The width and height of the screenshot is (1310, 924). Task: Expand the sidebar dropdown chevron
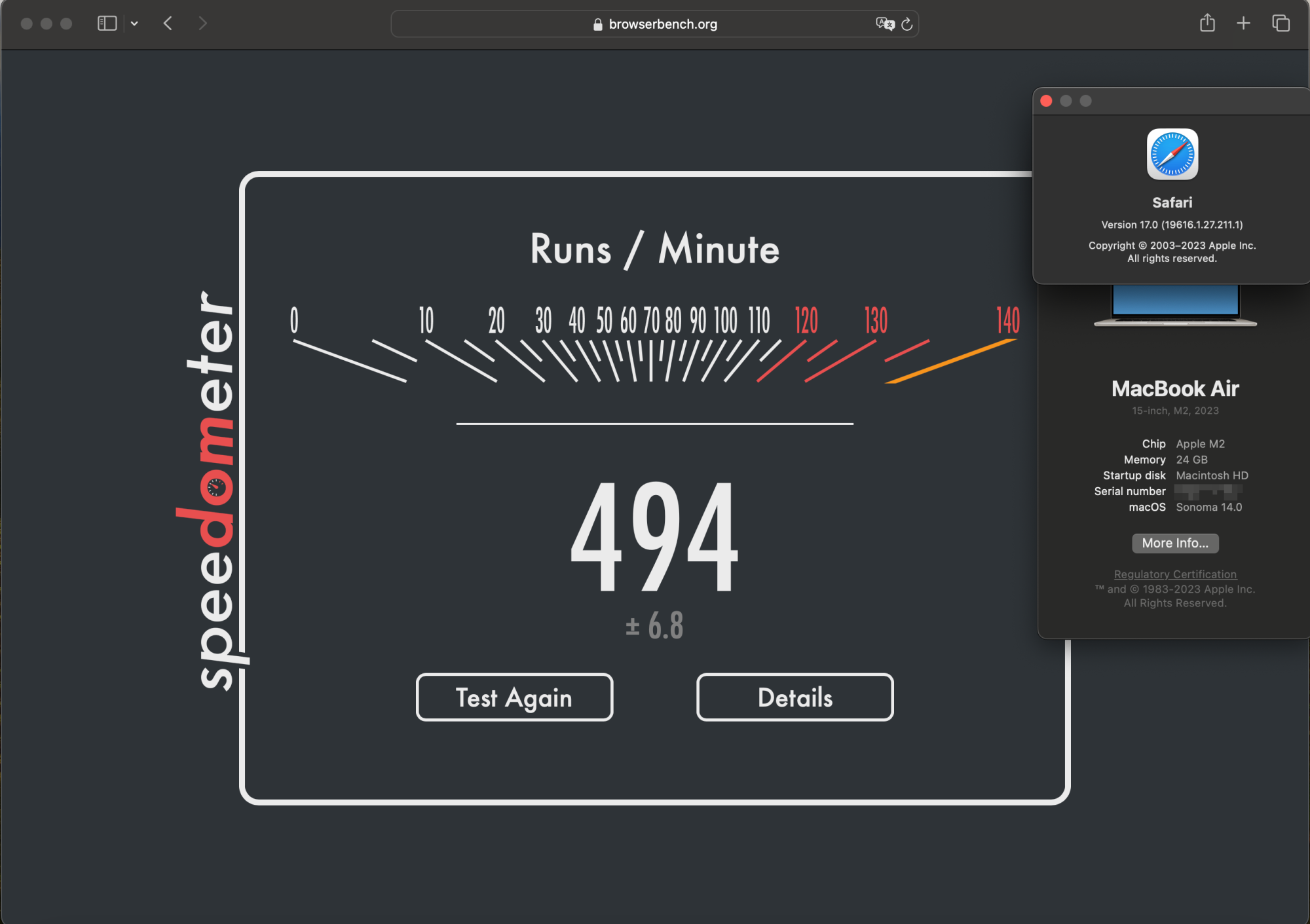pyautogui.click(x=134, y=24)
